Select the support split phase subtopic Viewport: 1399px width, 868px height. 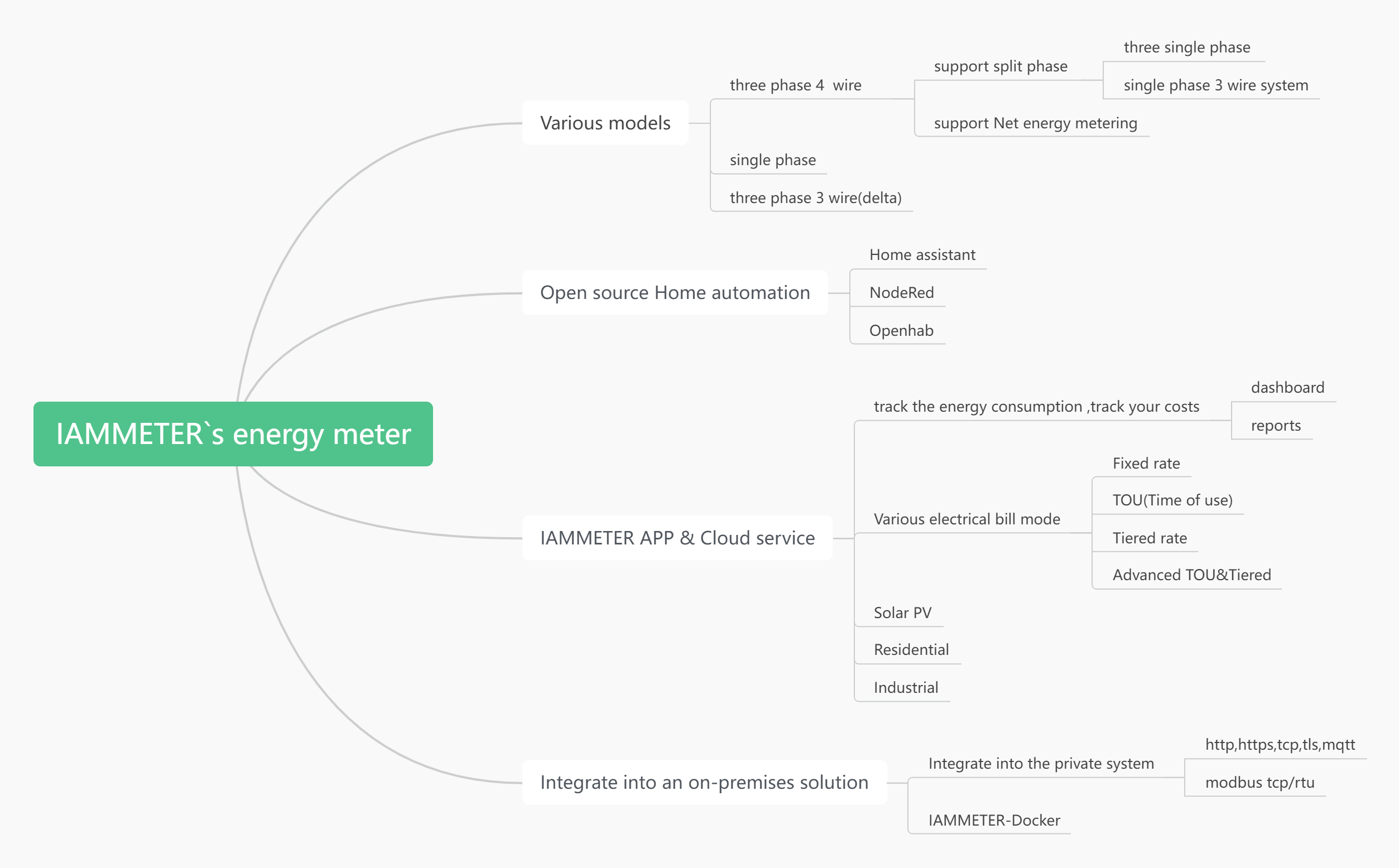point(1001,66)
